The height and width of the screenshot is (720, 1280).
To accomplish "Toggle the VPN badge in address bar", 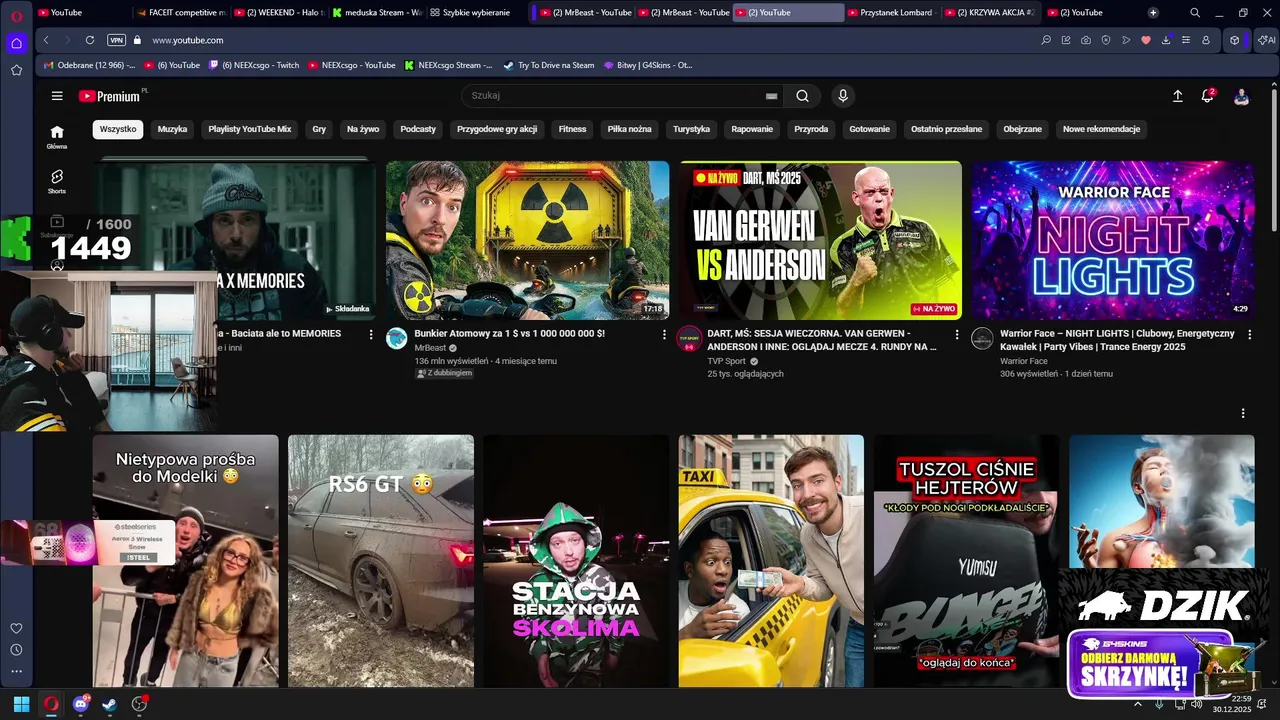I will (x=116, y=40).
